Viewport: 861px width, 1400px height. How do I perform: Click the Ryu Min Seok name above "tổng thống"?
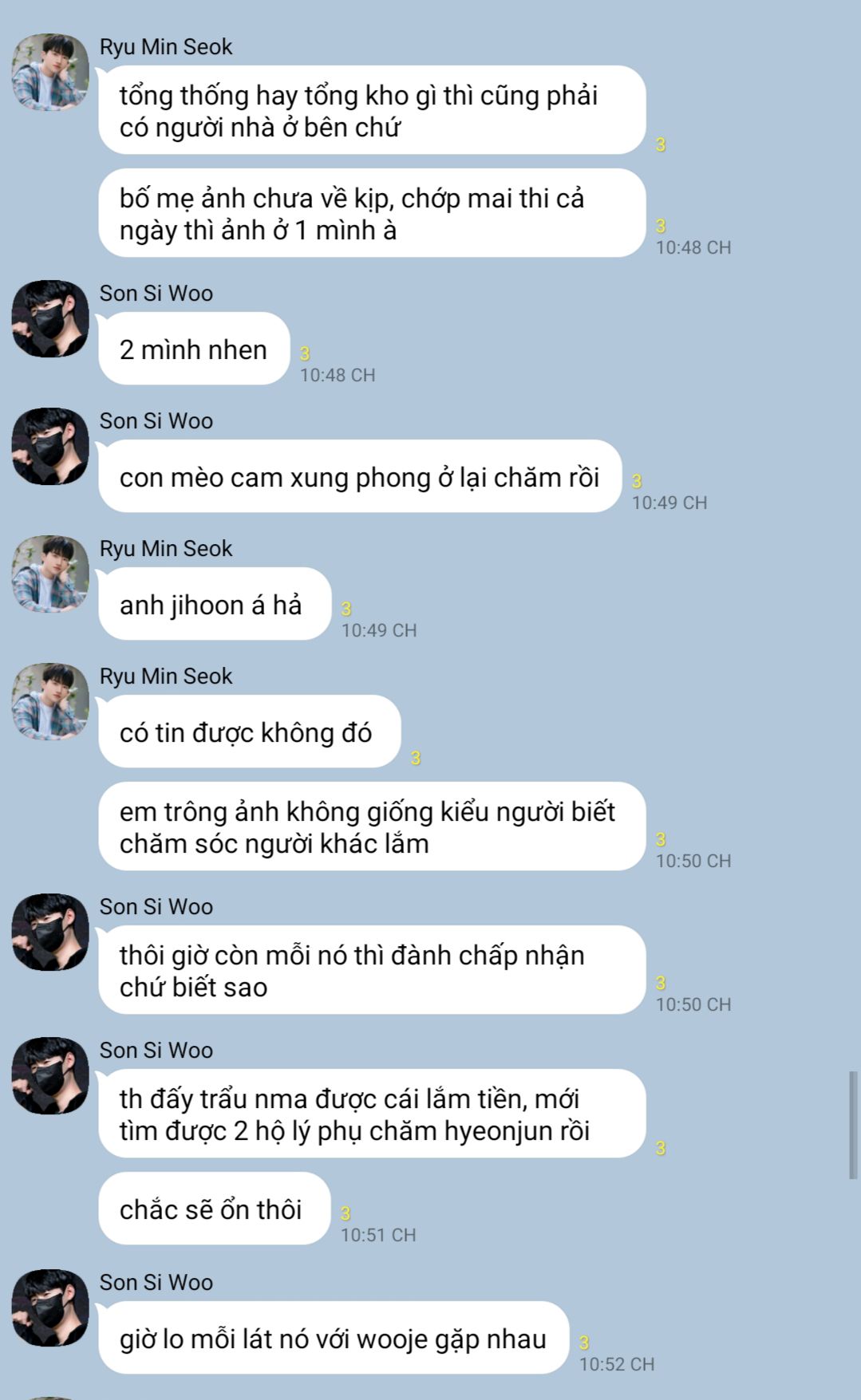tap(166, 47)
